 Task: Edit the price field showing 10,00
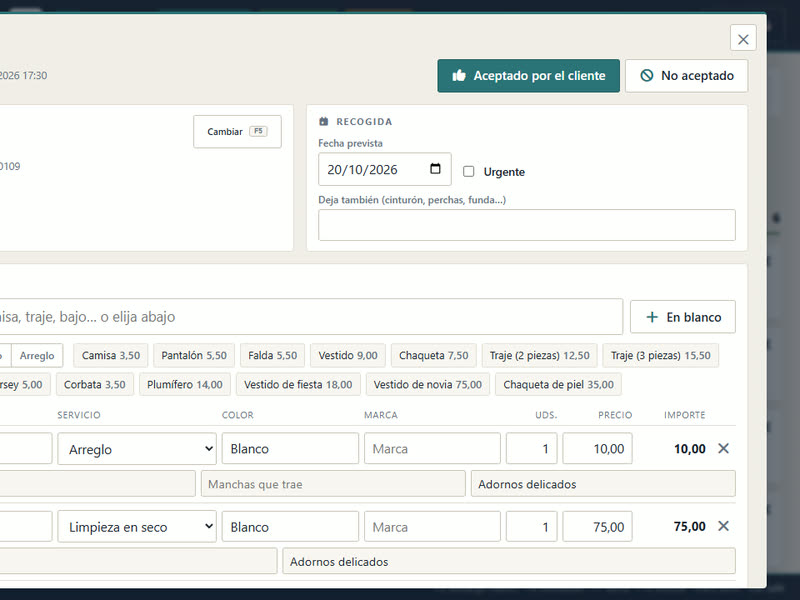pyautogui.click(x=597, y=448)
